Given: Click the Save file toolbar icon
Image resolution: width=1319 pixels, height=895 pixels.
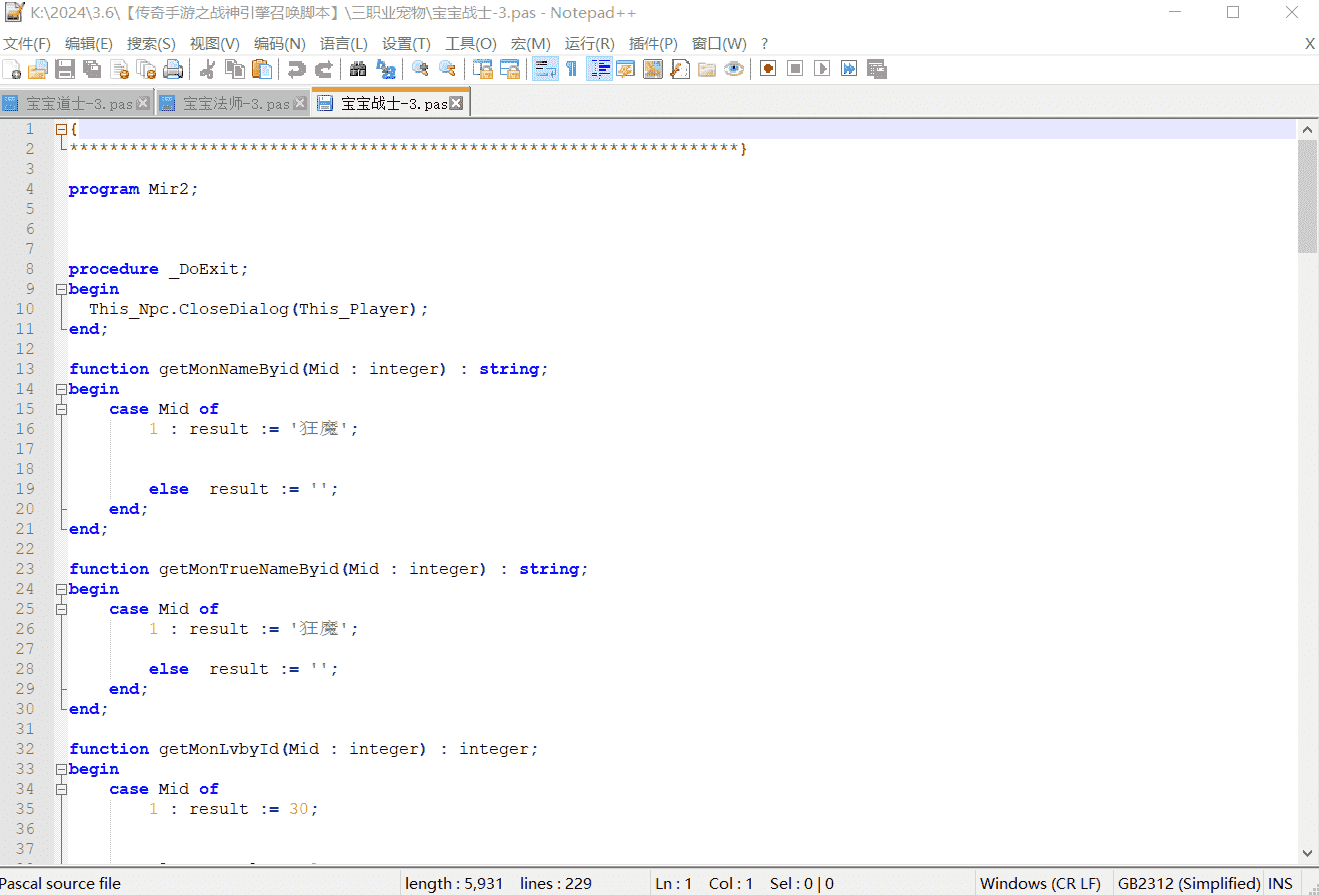Looking at the screenshot, I should coord(65,69).
